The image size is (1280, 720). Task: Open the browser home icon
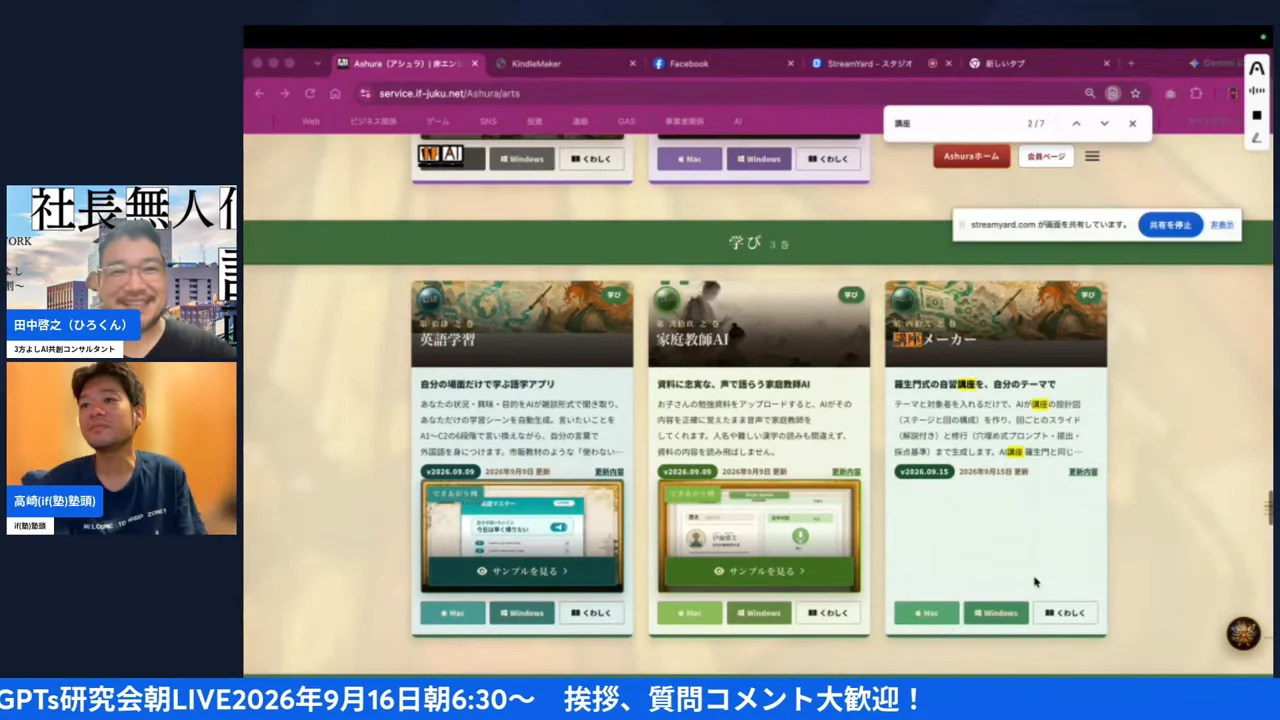point(335,93)
